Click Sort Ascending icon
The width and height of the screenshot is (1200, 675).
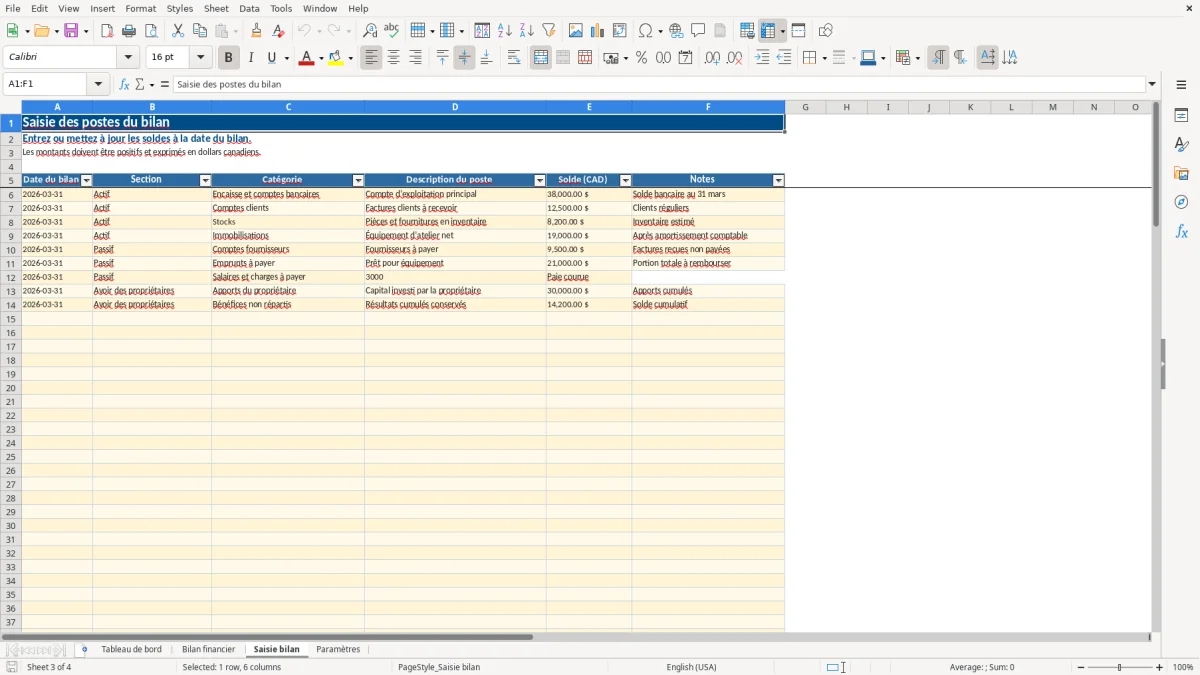coord(505,31)
